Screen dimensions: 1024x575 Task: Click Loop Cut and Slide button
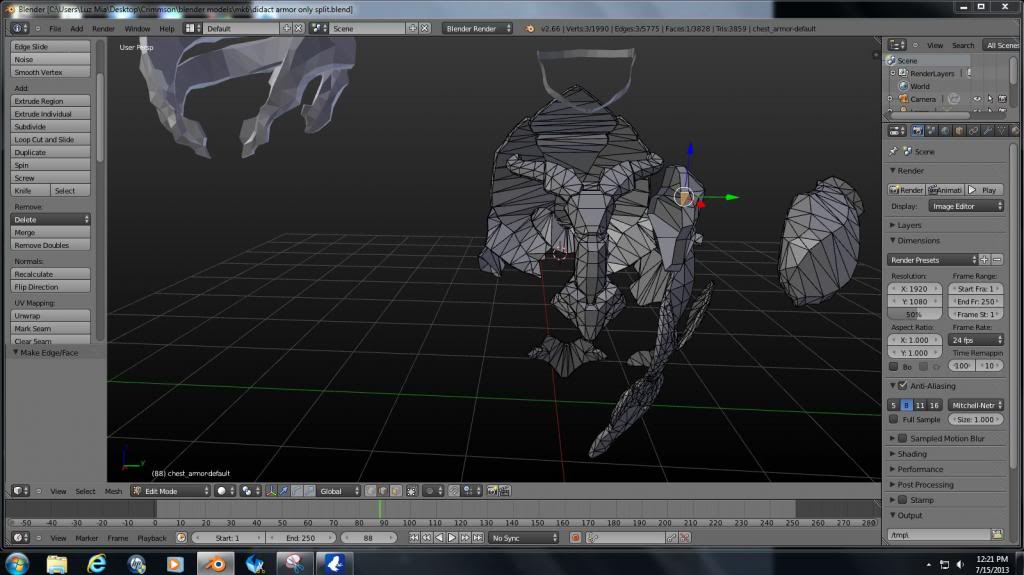click(50, 139)
